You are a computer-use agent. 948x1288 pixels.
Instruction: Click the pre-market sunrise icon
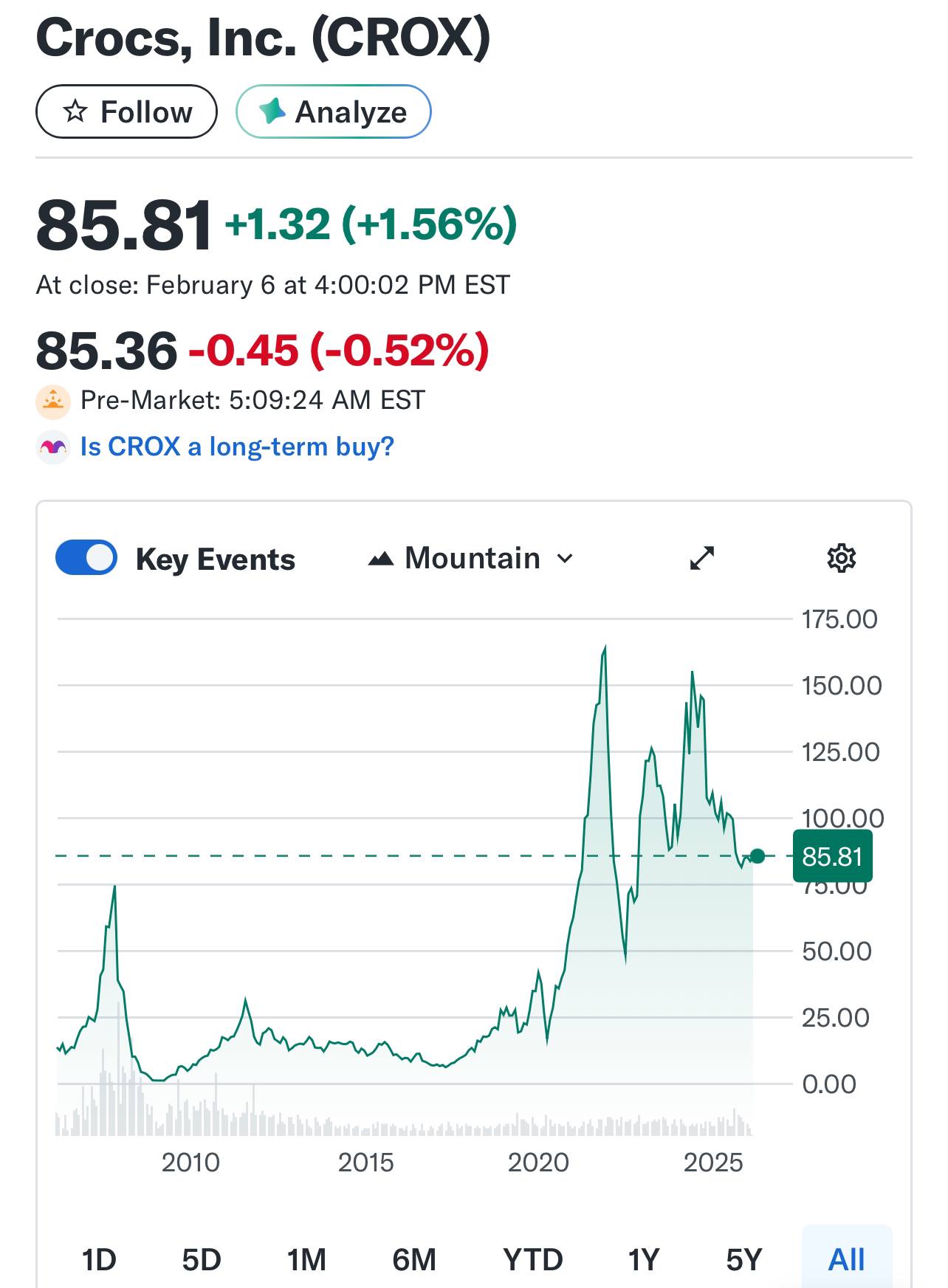click(x=53, y=401)
